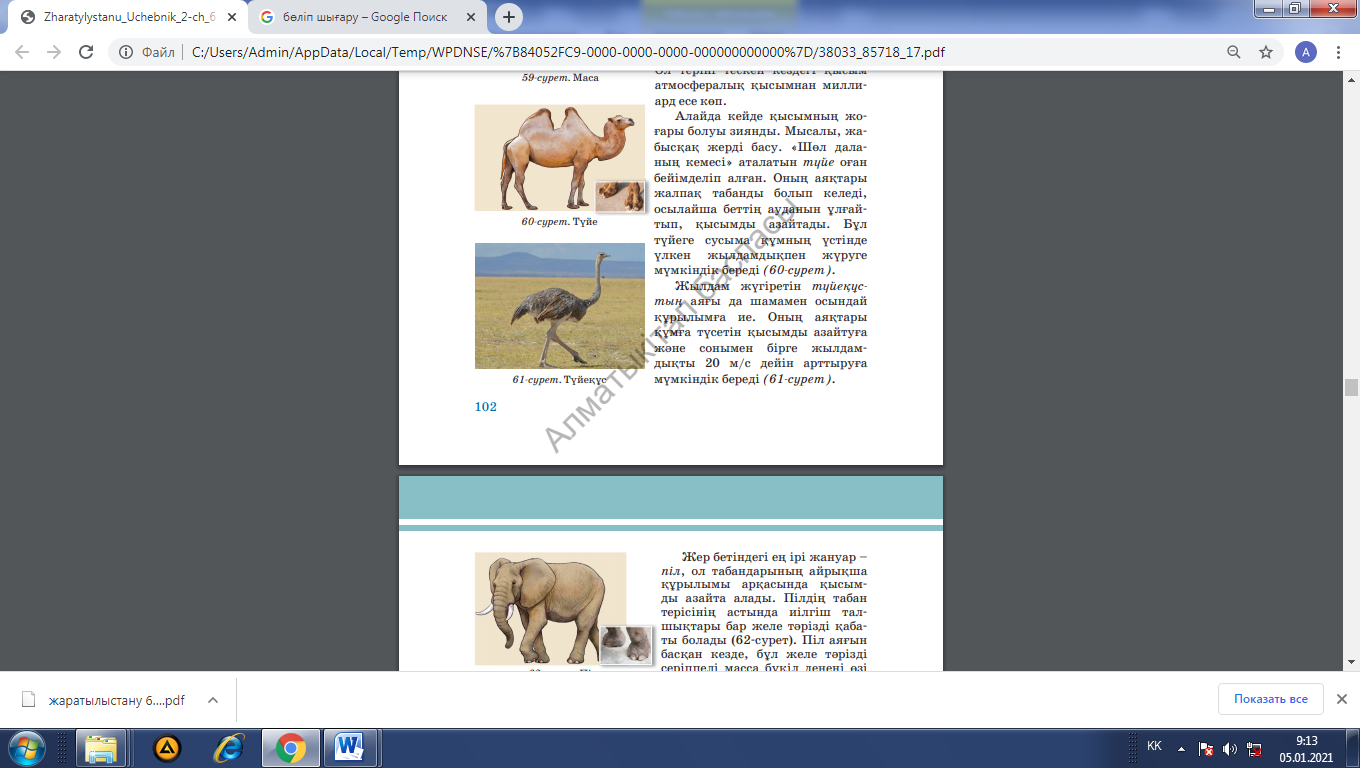This screenshot has height=768, width=1360.
Task: Click the Chrome taskbar icon
Action: point(291,748)
